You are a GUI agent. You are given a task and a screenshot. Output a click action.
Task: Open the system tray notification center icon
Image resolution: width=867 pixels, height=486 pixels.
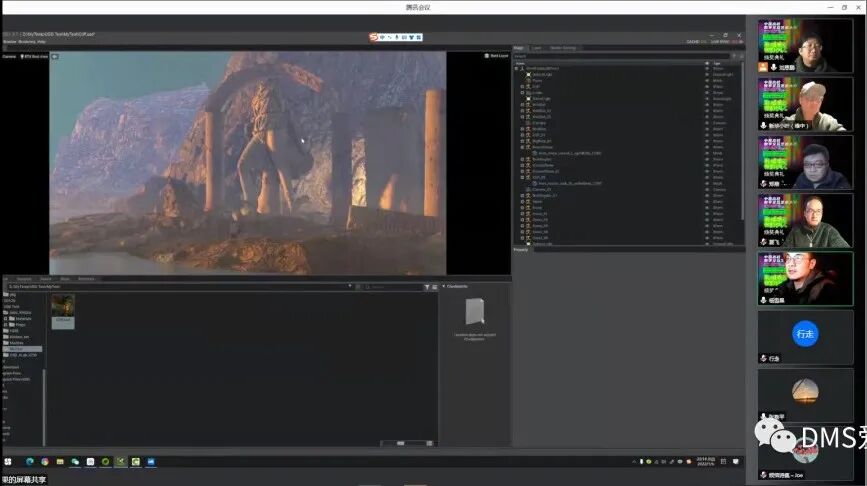click(x=736, y=462)
